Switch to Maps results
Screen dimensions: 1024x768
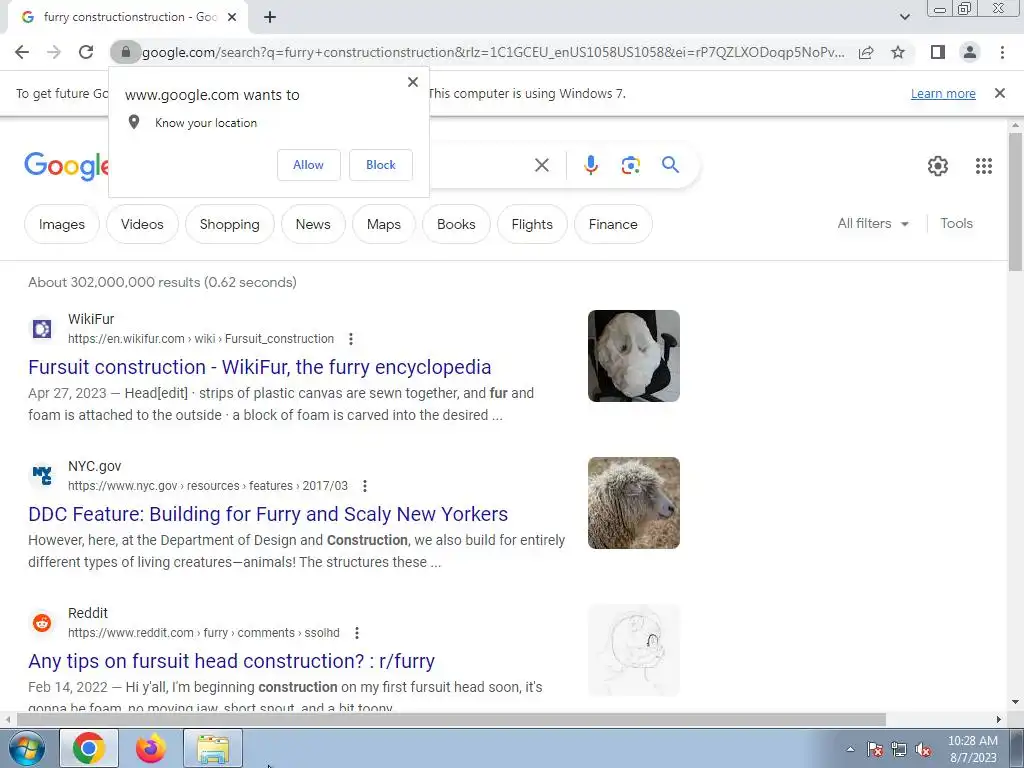click(x=384, y=224)
